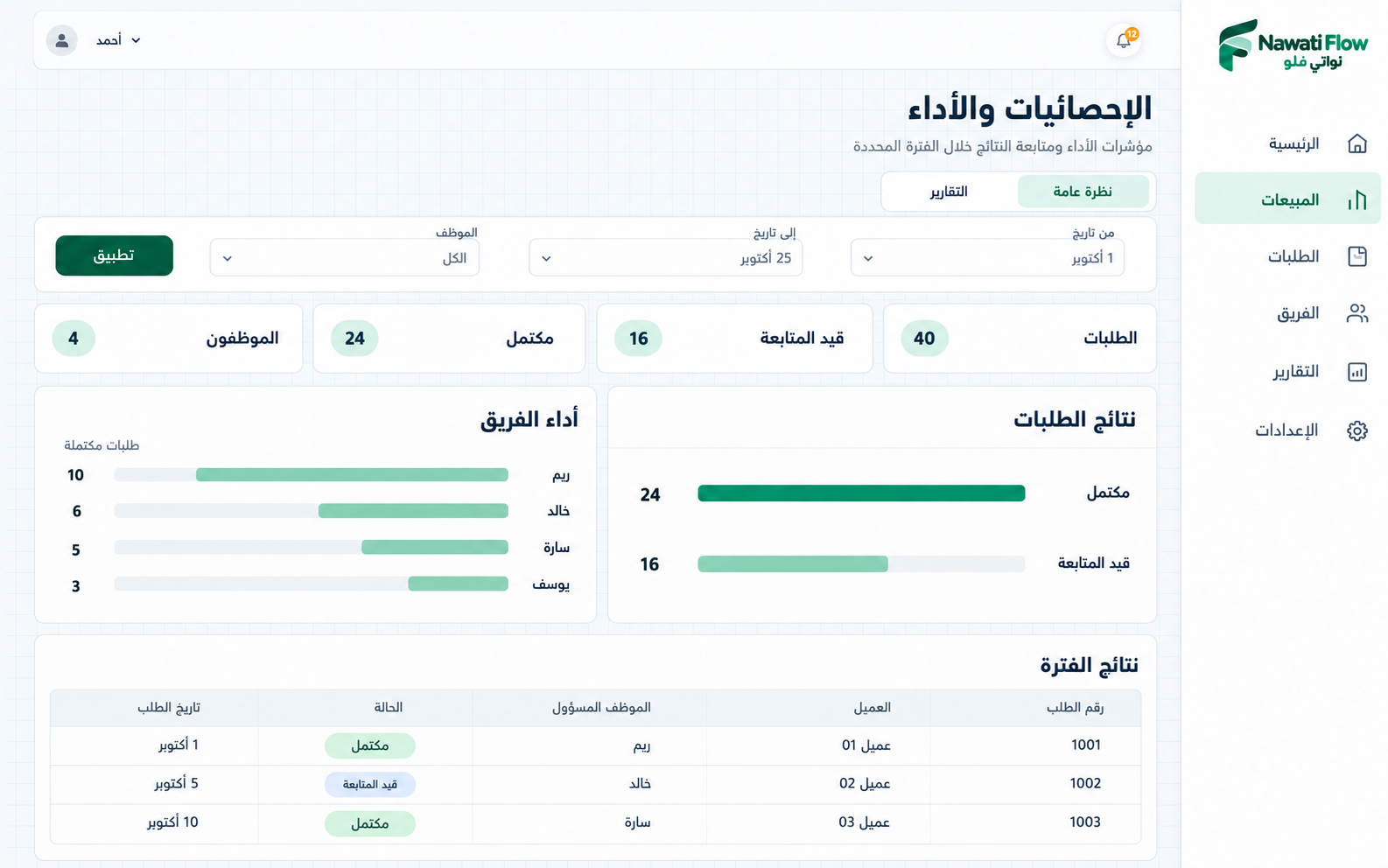Click سارة's bar in أداء الفريق
Screen dimensions: 1388x868
point(311,548)
